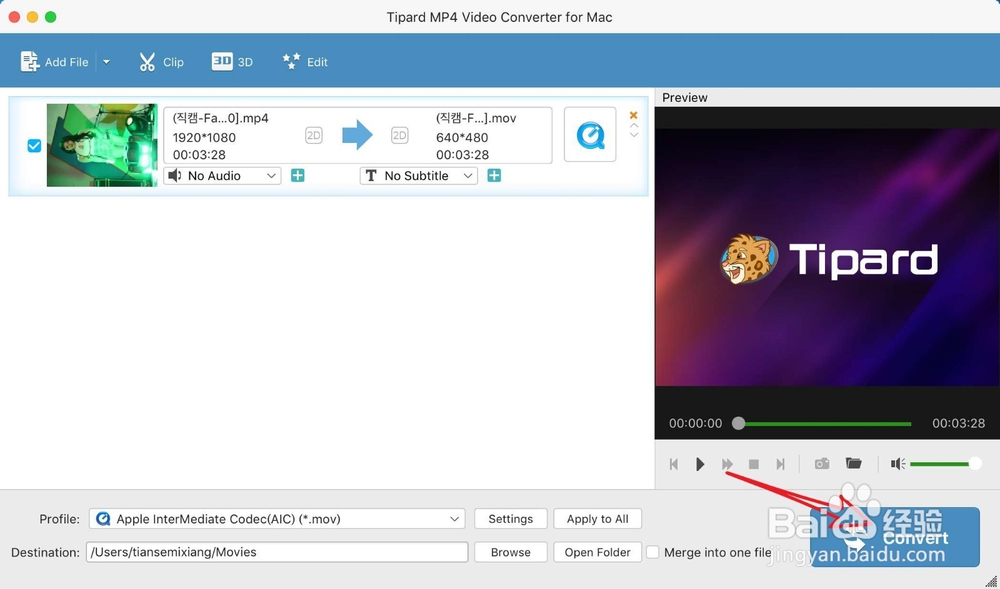Click the source filename .mp4 text
The width and height of the screenshot is (1000, 589).
(x=221, y=119)
